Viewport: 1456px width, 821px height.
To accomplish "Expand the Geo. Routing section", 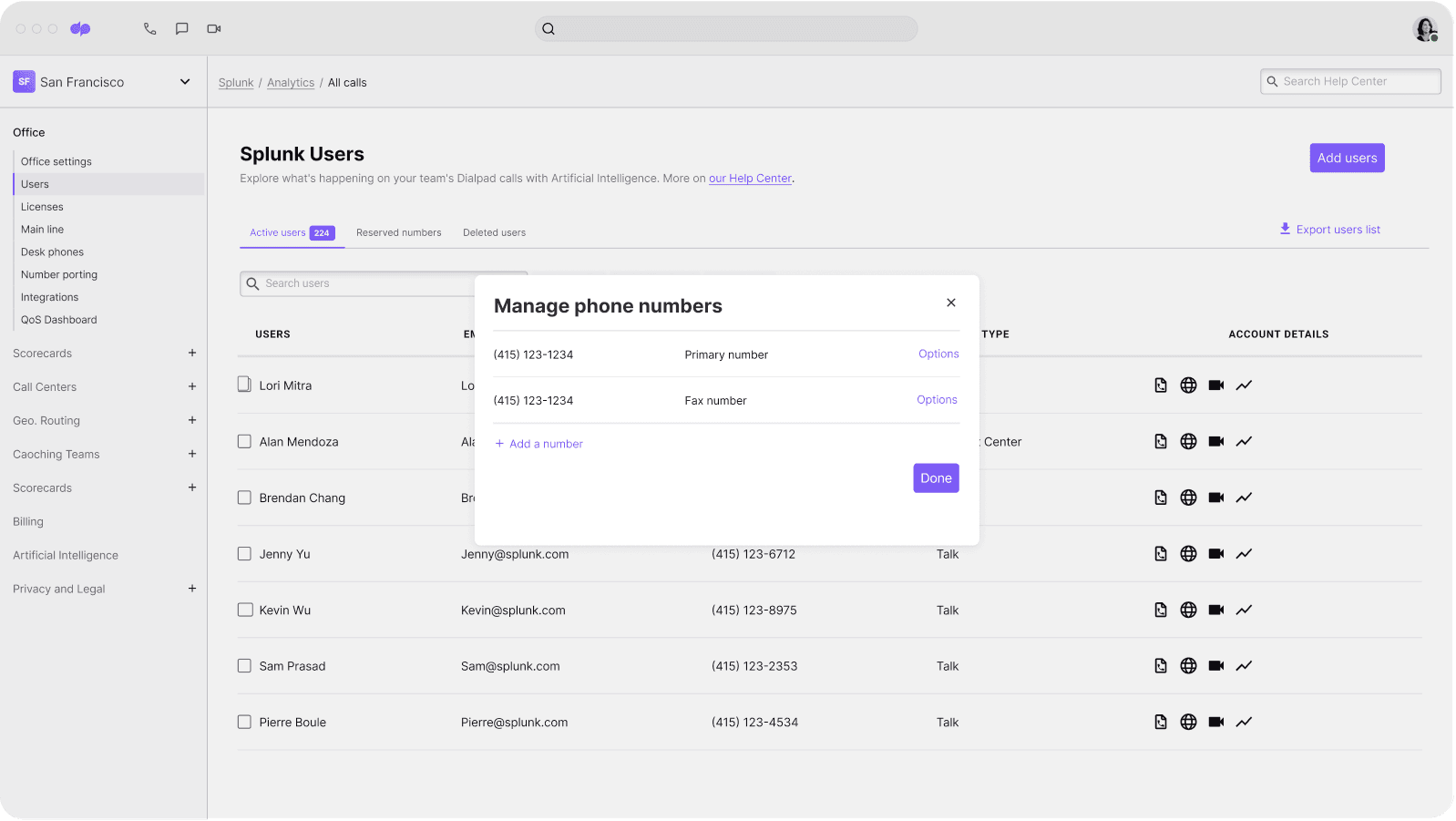I will [192, 420].
